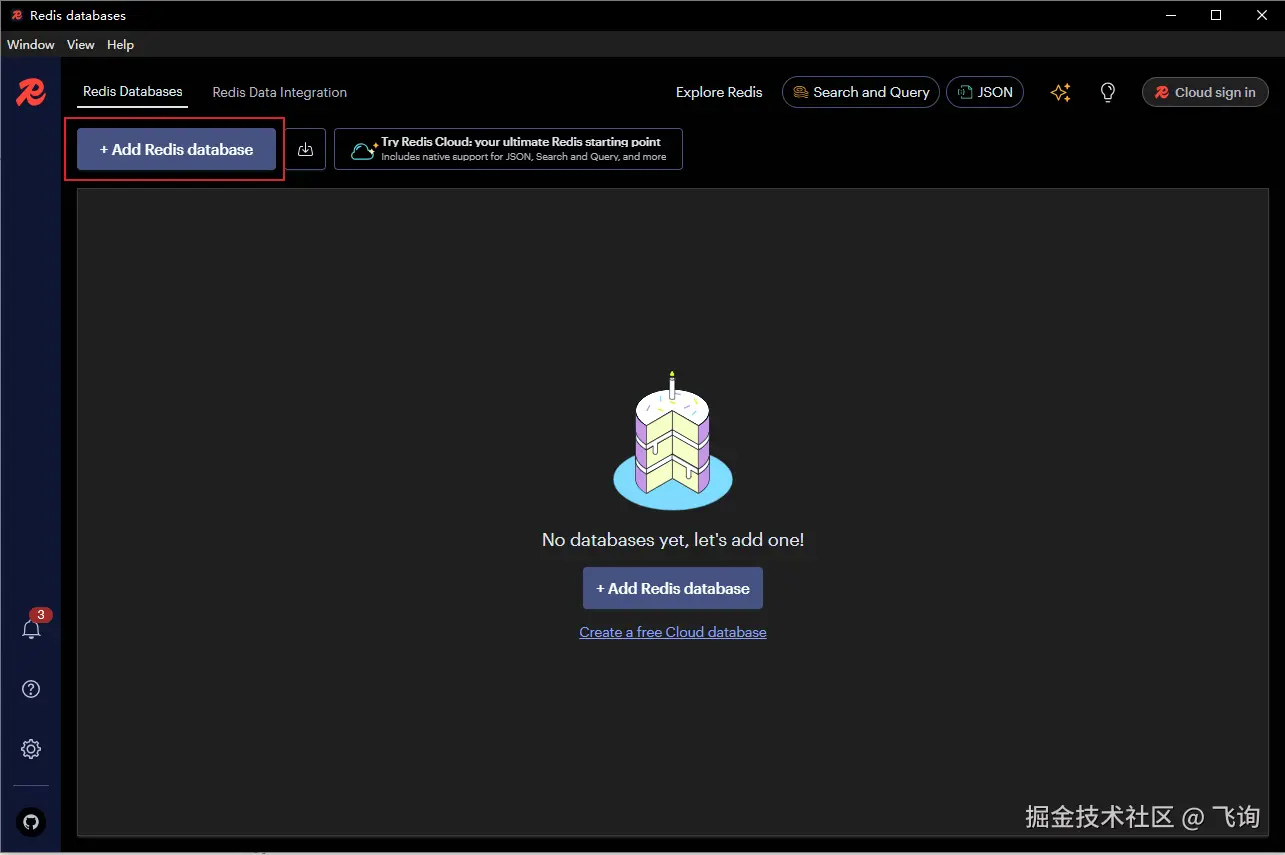Open the Try Redis Cloud banner

pos(508,149)
